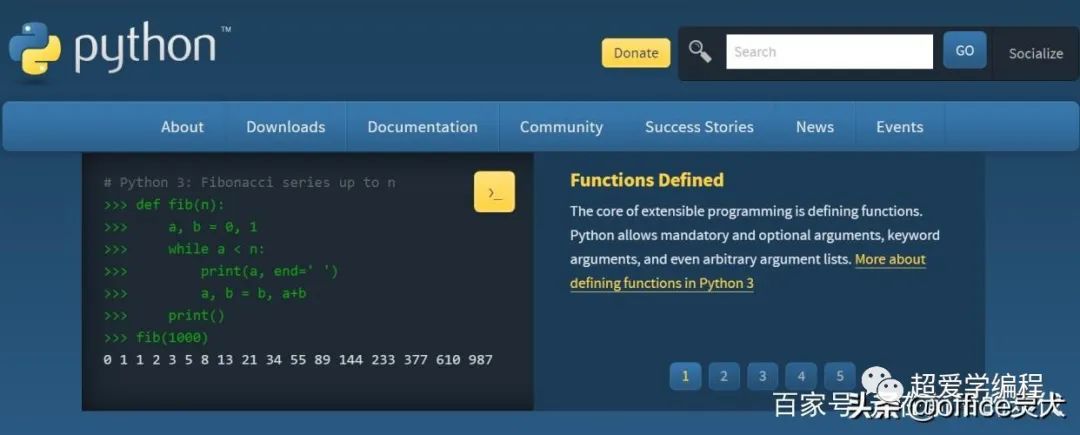Image resolution: width=1080 pixels, height=435 pixels.
Task: Switch to slide 5 in the pager
Action: [840, 376]
